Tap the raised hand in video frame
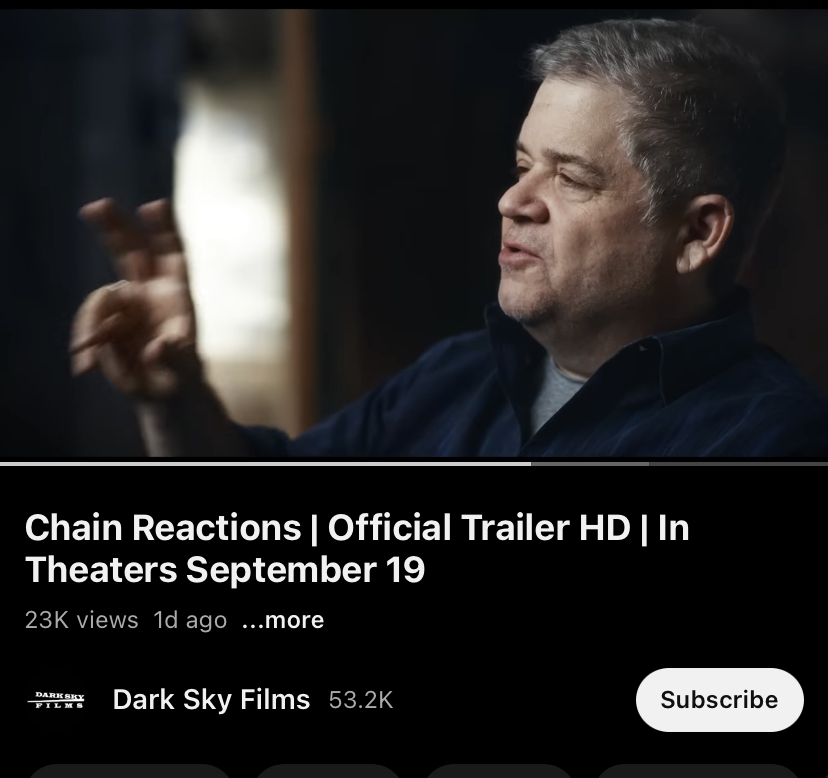The width and height of the screenshot is (828, 778). pyautogui.click(x=132, y=296)
